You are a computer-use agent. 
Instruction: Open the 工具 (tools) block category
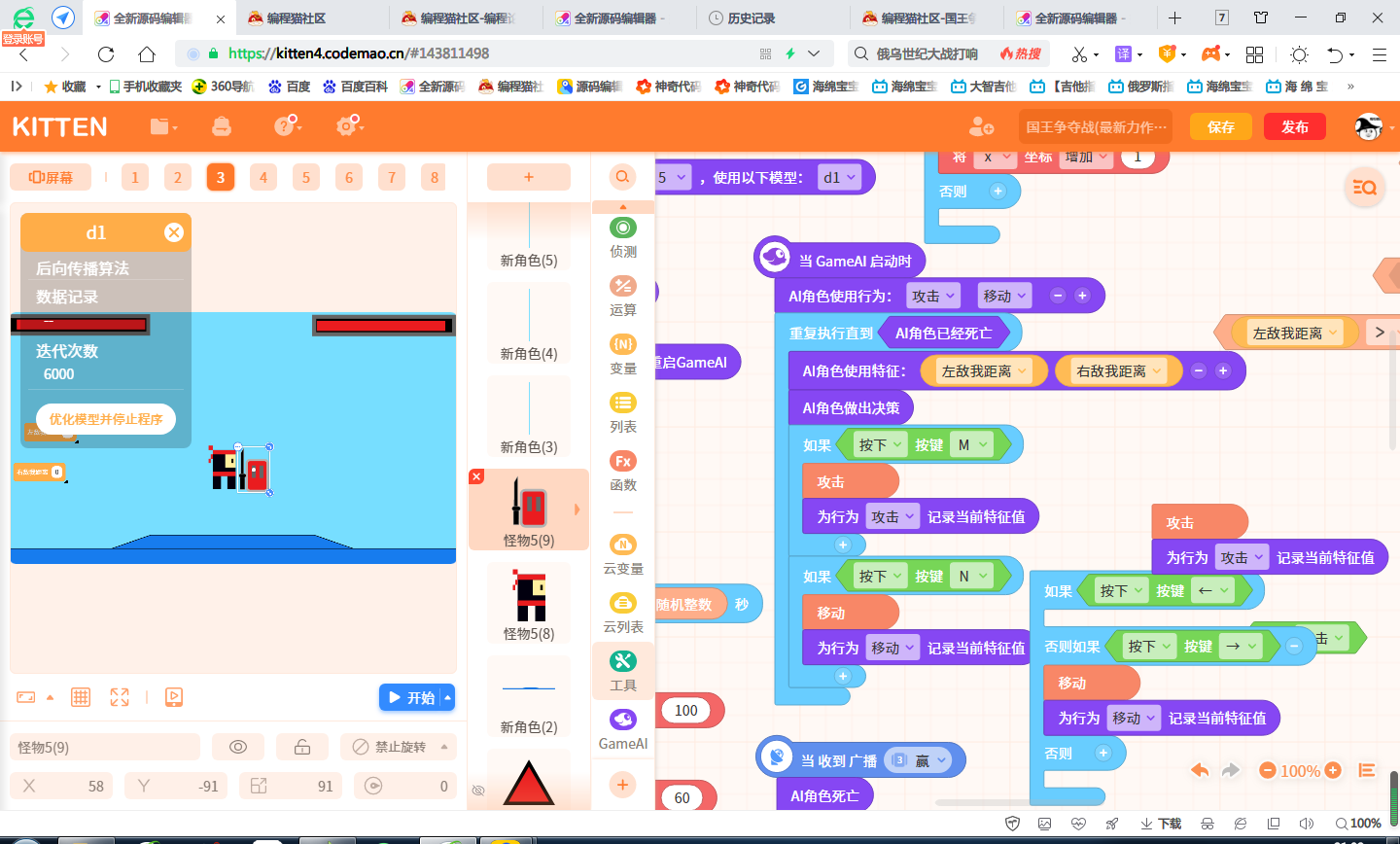pyautogui.click(x=623, y=671)
